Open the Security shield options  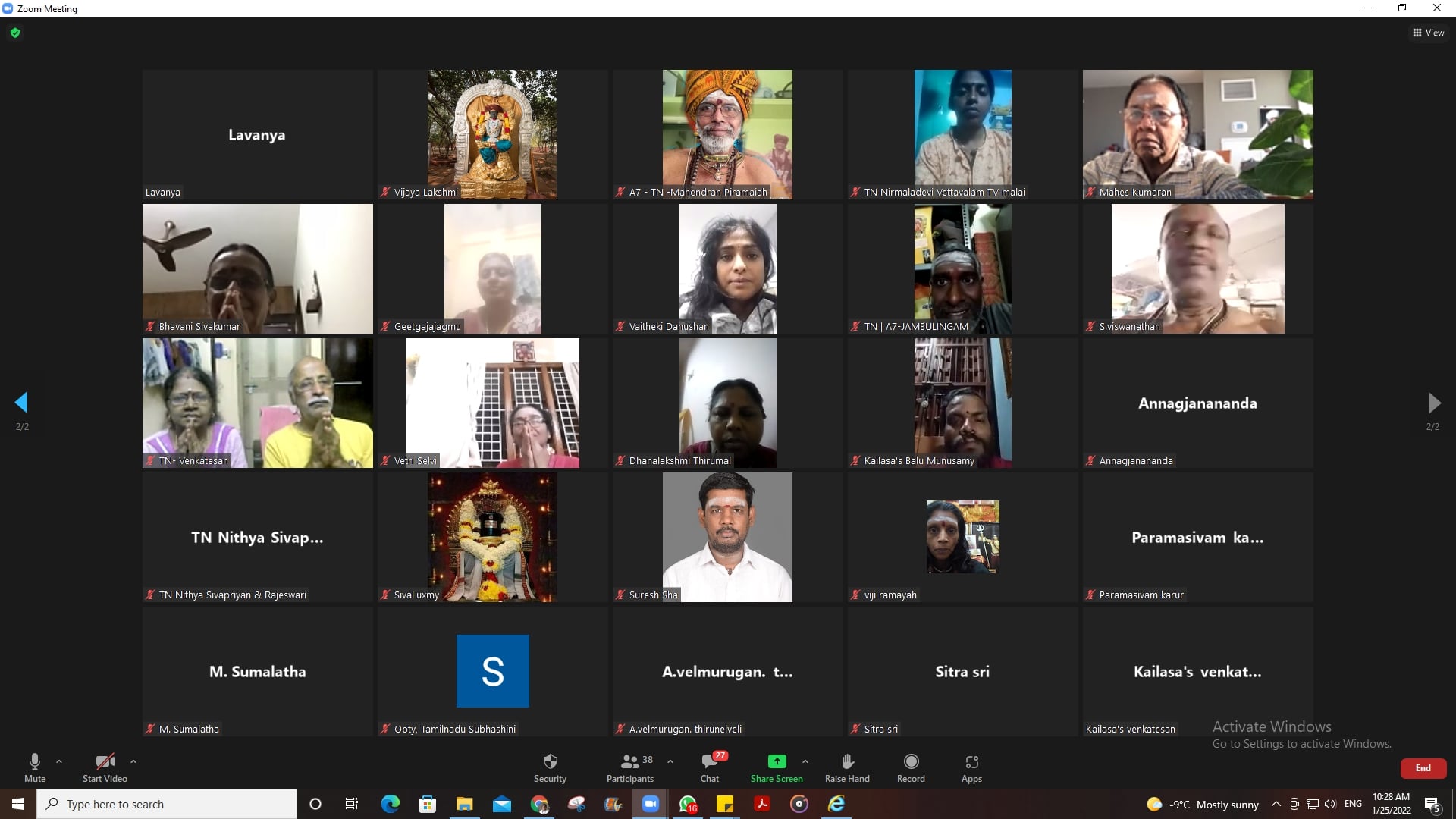pyautogui.click(x=550, y=762)
